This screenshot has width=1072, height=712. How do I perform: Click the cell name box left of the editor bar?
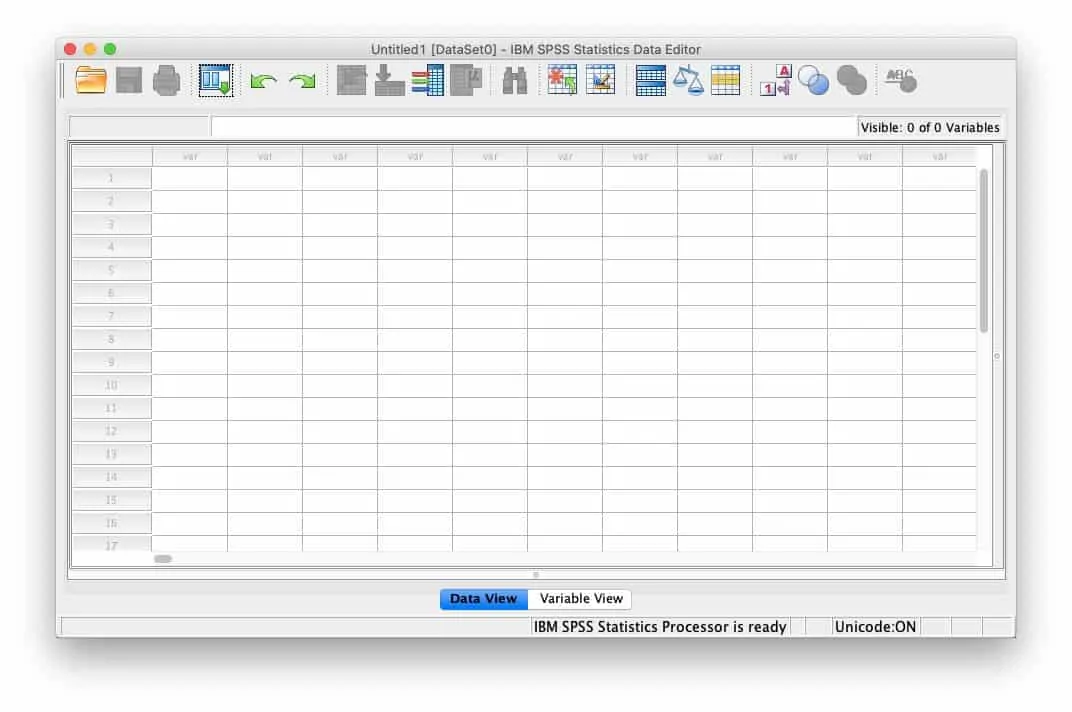click(139, 127)
